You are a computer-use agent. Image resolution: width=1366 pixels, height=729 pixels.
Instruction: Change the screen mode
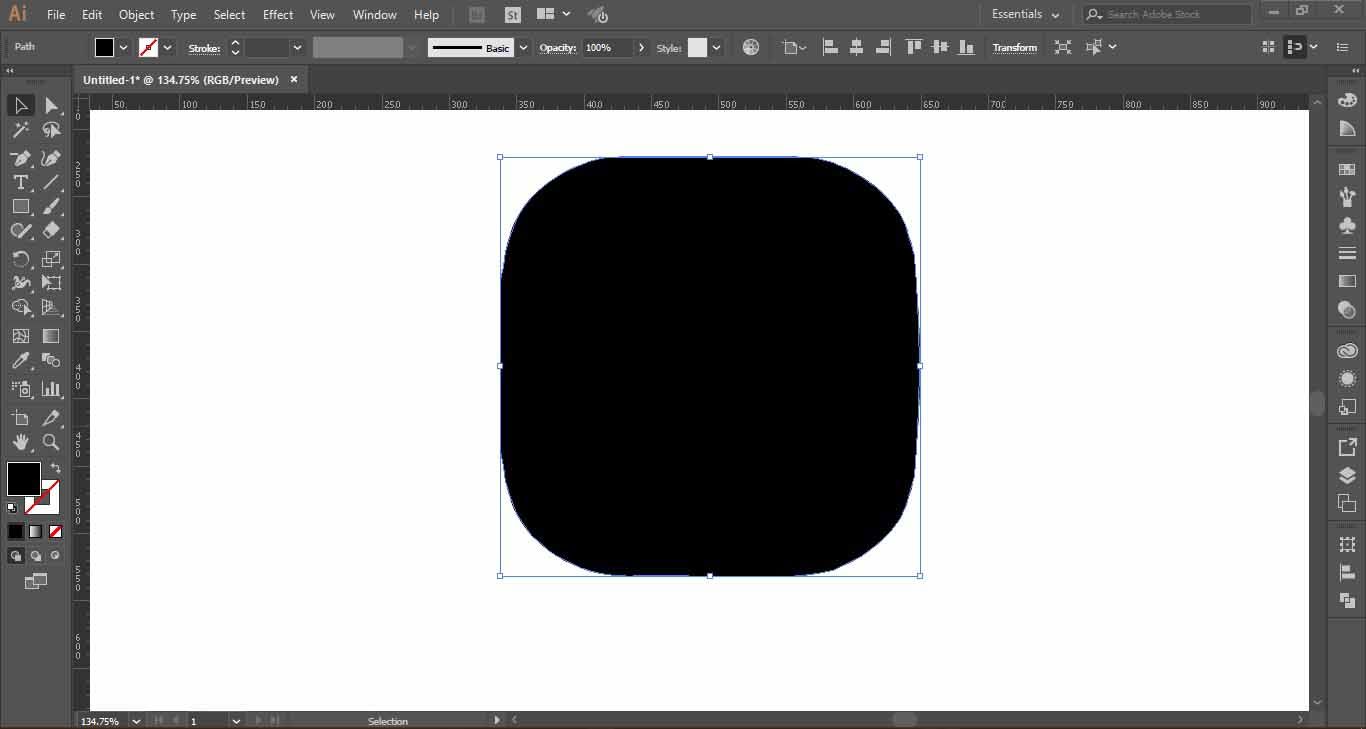(x=36, y=581)
